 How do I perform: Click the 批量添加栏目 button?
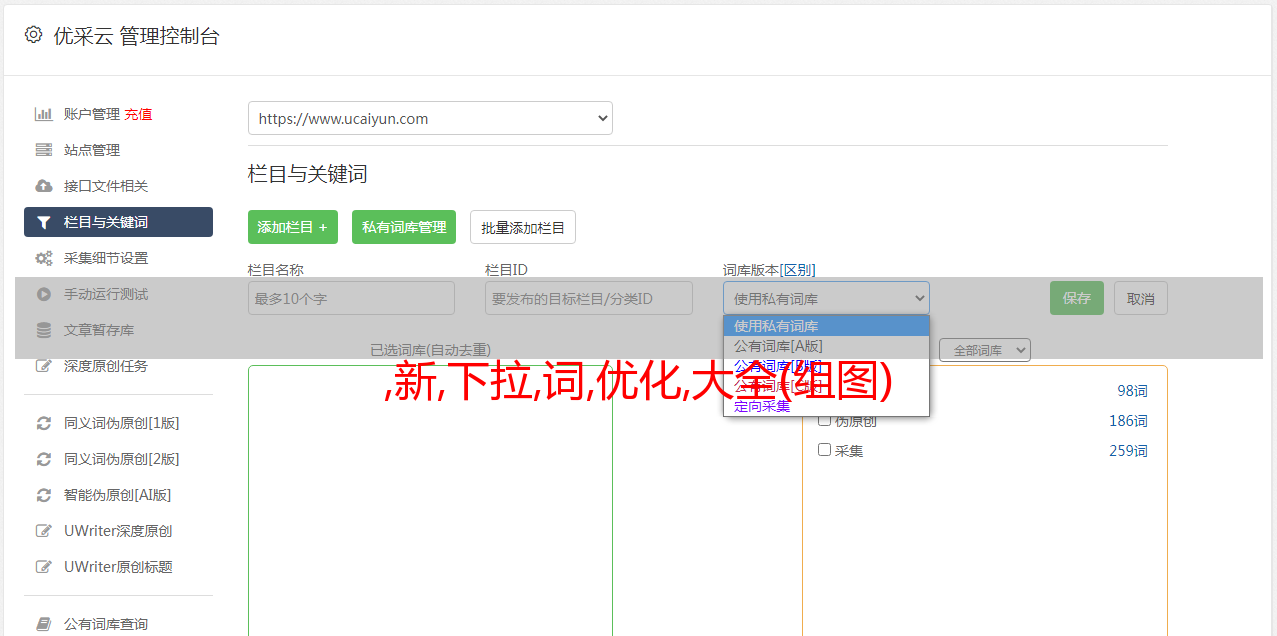pos(523,227)
